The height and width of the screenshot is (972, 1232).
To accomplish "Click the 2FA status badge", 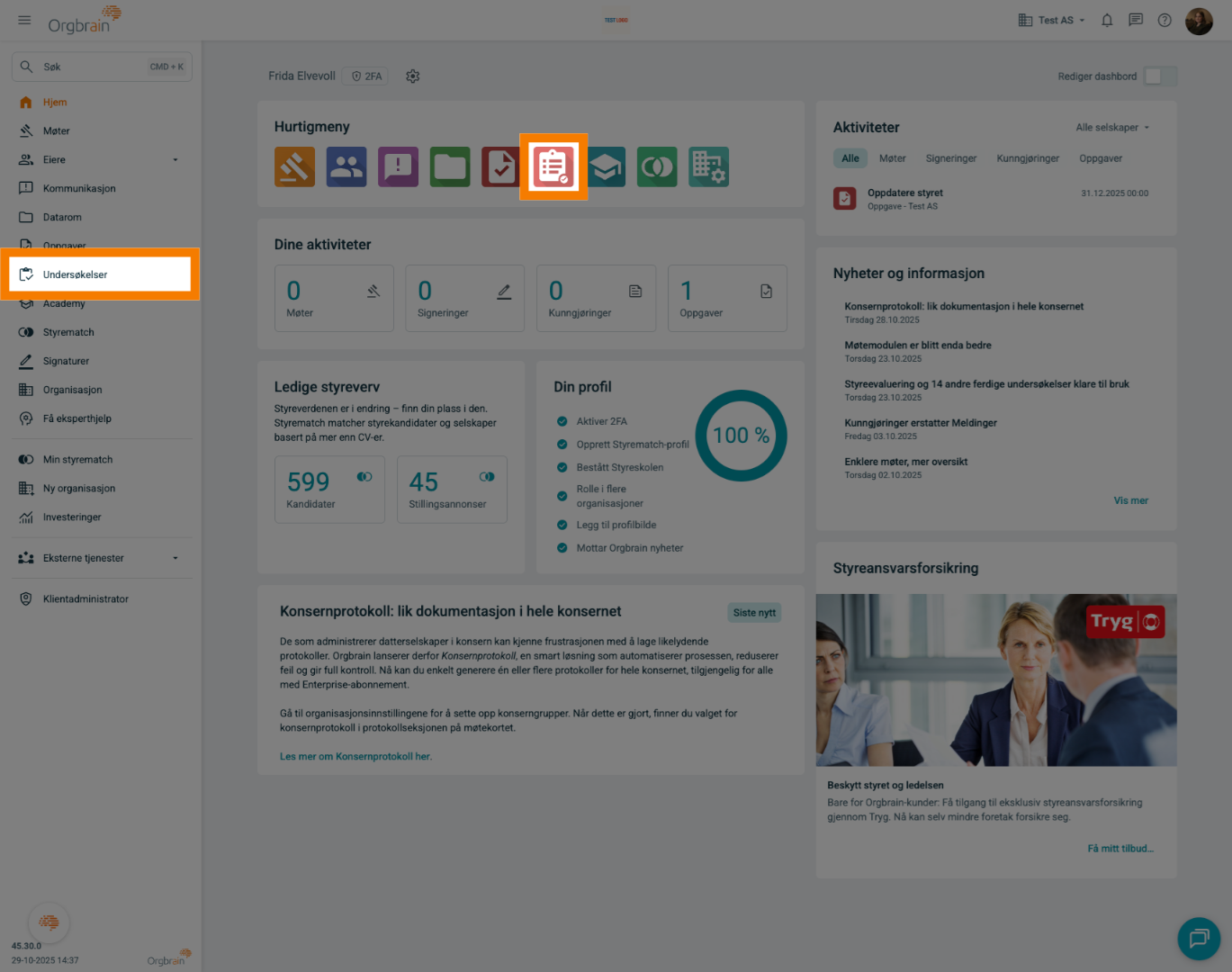I will click(367, 76).
